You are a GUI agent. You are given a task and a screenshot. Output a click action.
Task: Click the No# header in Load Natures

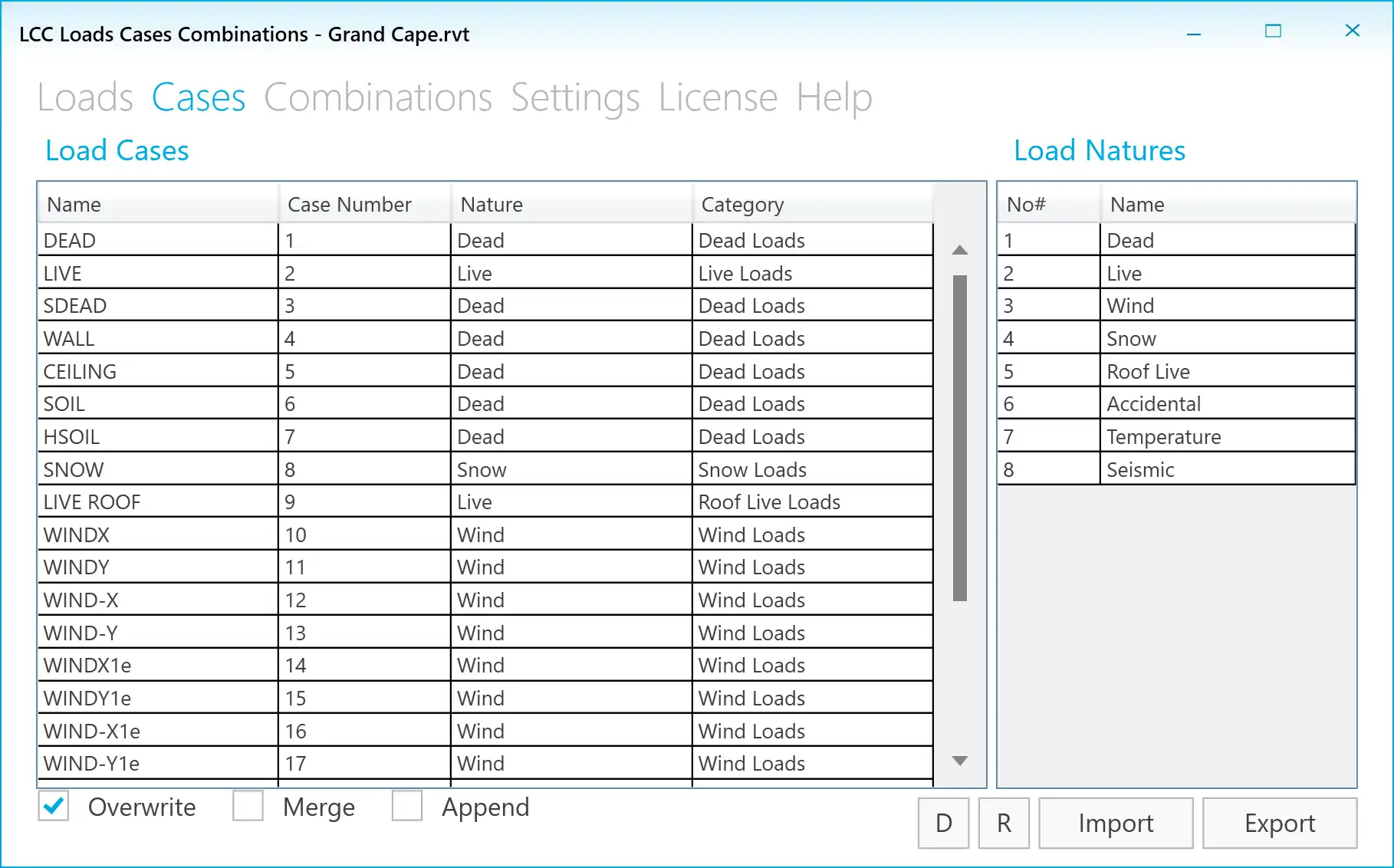click(1049, 204)
